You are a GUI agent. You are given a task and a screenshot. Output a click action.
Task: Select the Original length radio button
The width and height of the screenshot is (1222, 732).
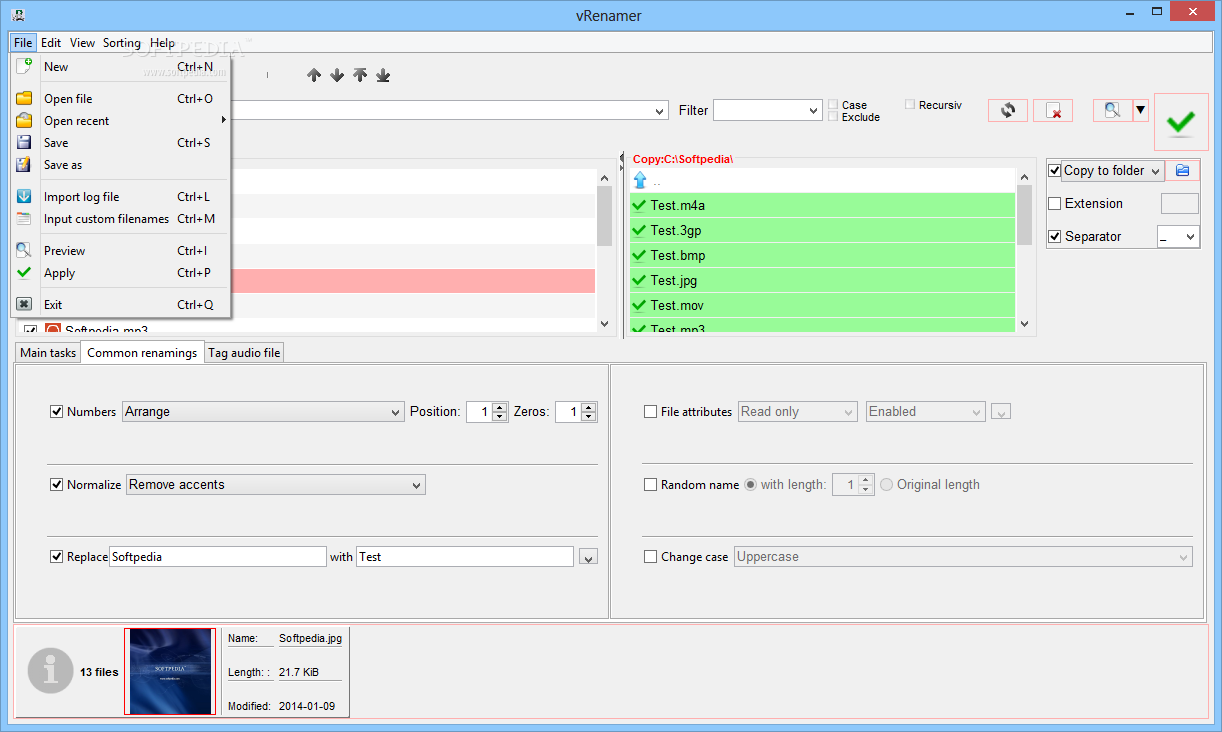[886, 485]
